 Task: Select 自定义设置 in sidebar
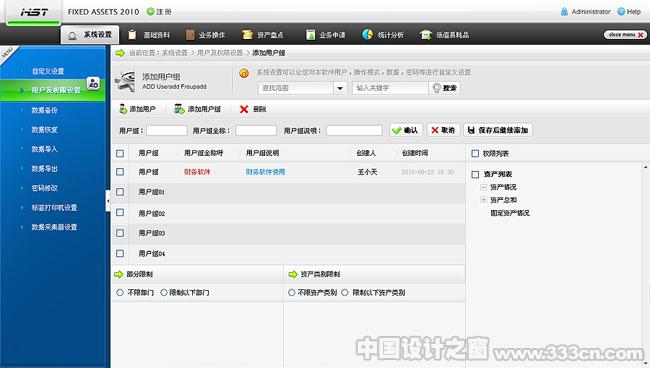coord(48,71)
